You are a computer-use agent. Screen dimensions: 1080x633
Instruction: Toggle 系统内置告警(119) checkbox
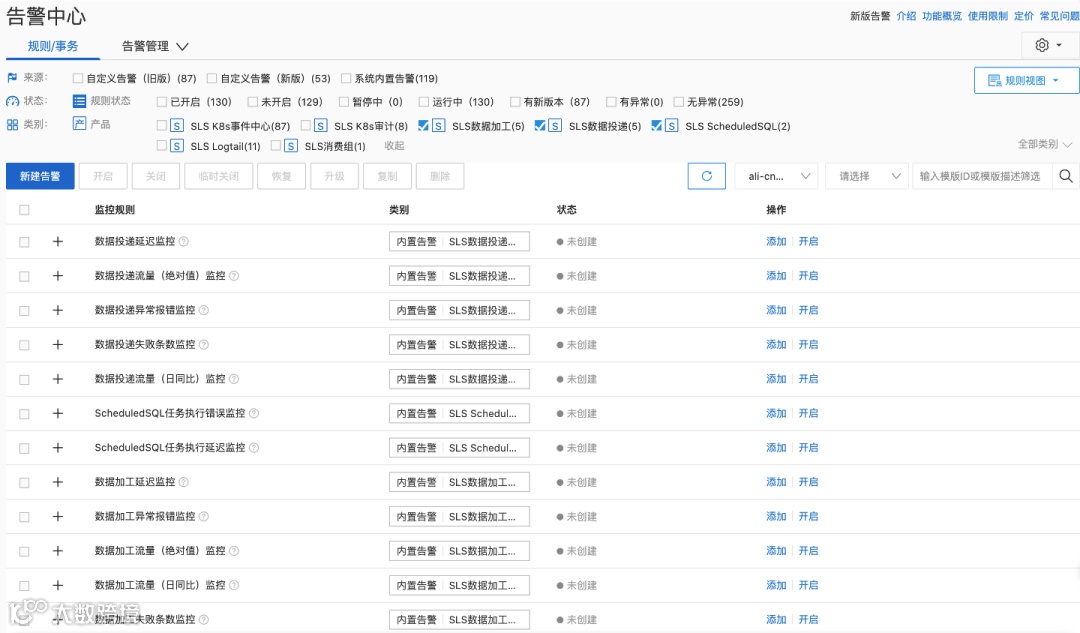point(346,79)
